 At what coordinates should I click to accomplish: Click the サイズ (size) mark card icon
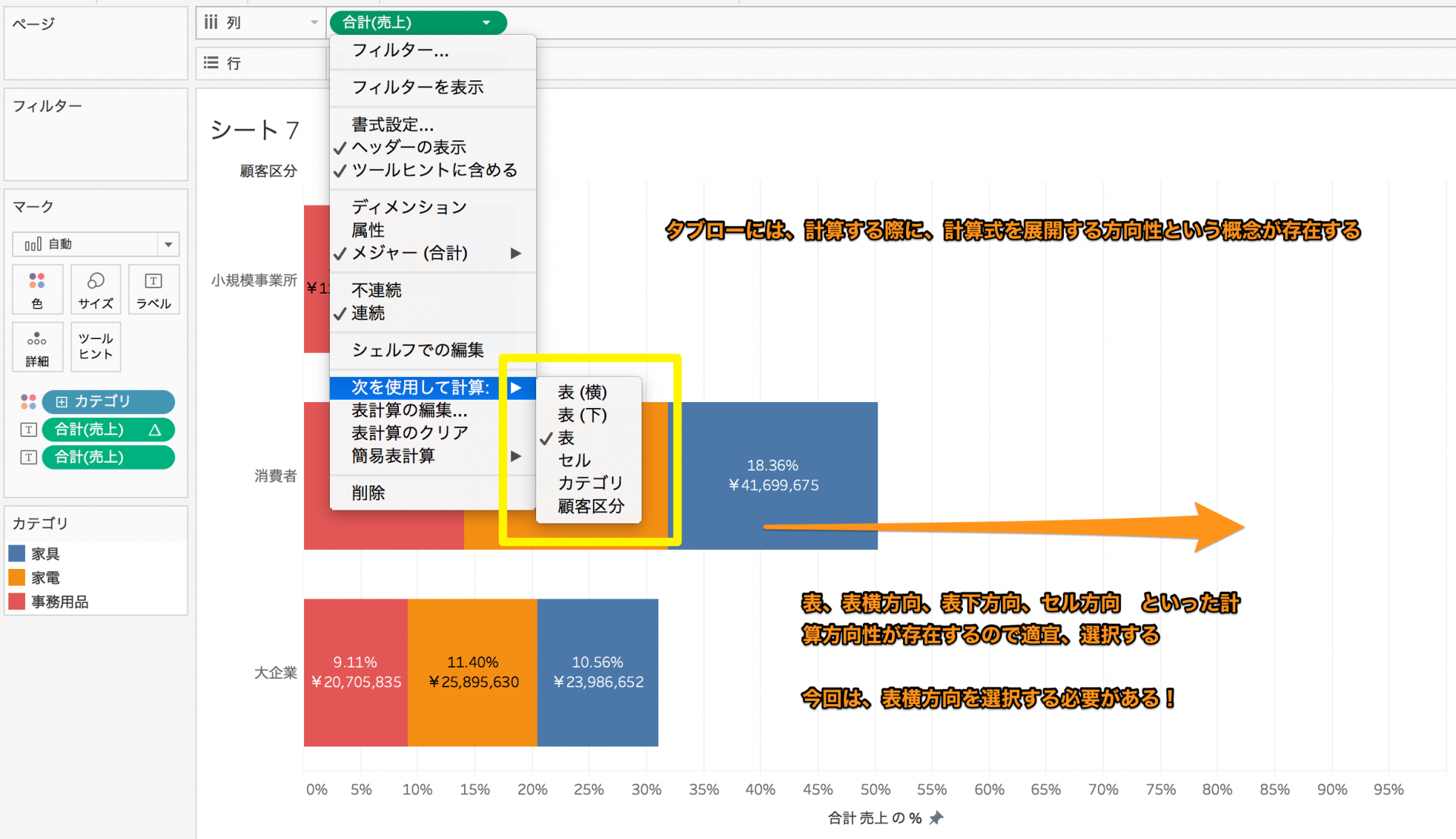[96, 289]
